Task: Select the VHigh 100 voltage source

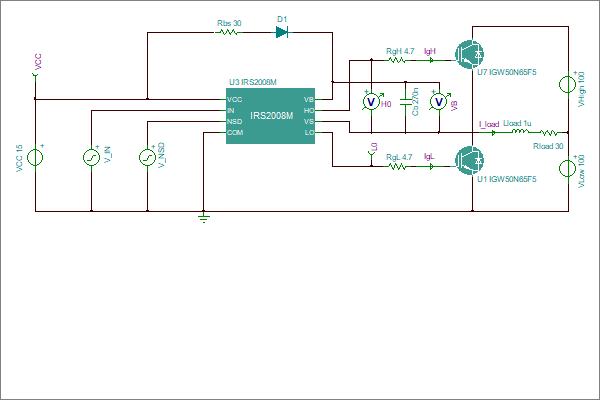Action: [568, 84]
